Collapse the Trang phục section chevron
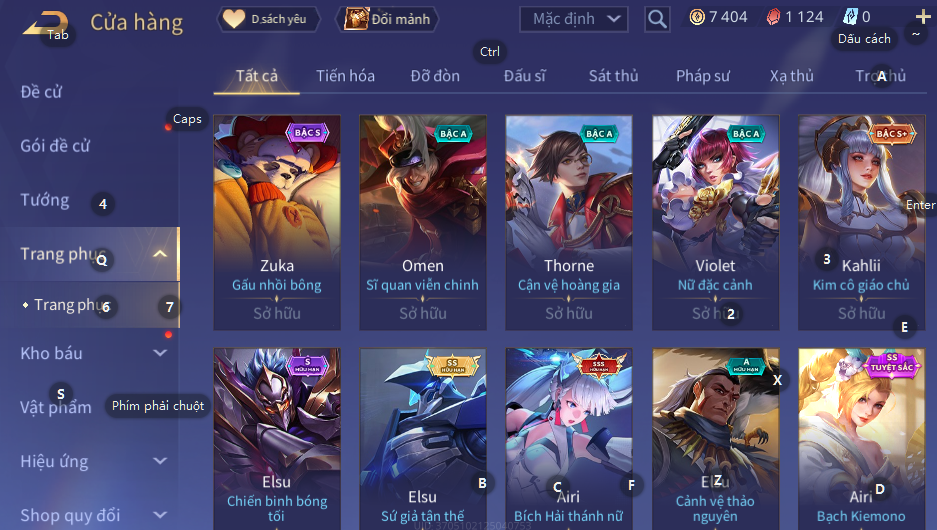The height and width of the screenshot is (530, 937). [160, 254]
